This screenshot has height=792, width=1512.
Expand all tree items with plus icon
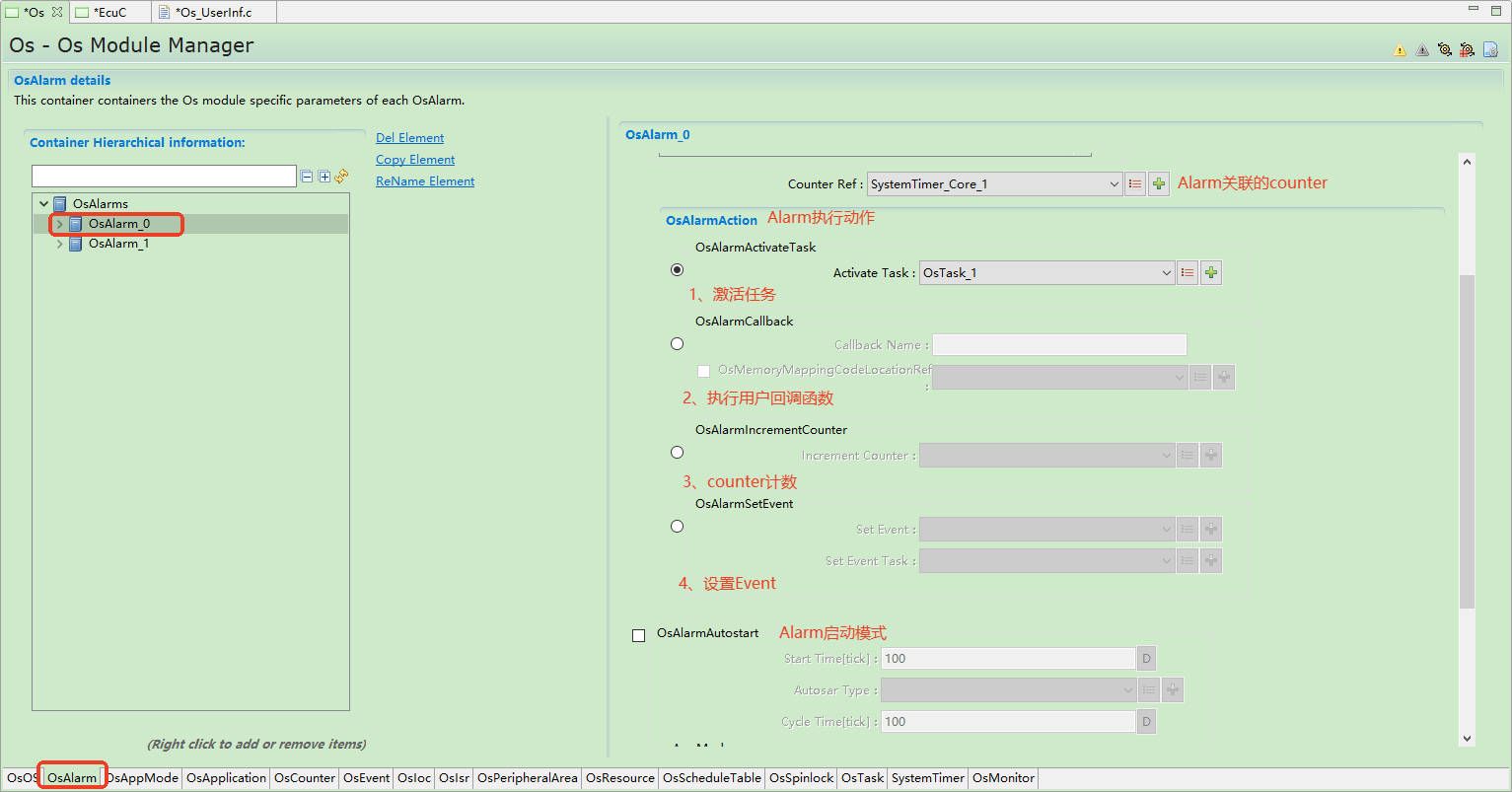324,177
